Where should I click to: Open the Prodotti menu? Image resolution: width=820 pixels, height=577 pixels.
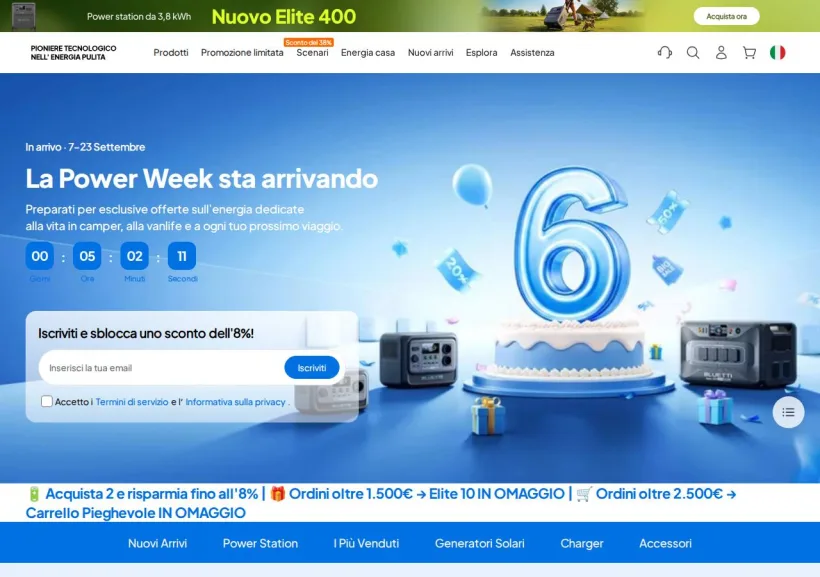click(x=170, y=52)
